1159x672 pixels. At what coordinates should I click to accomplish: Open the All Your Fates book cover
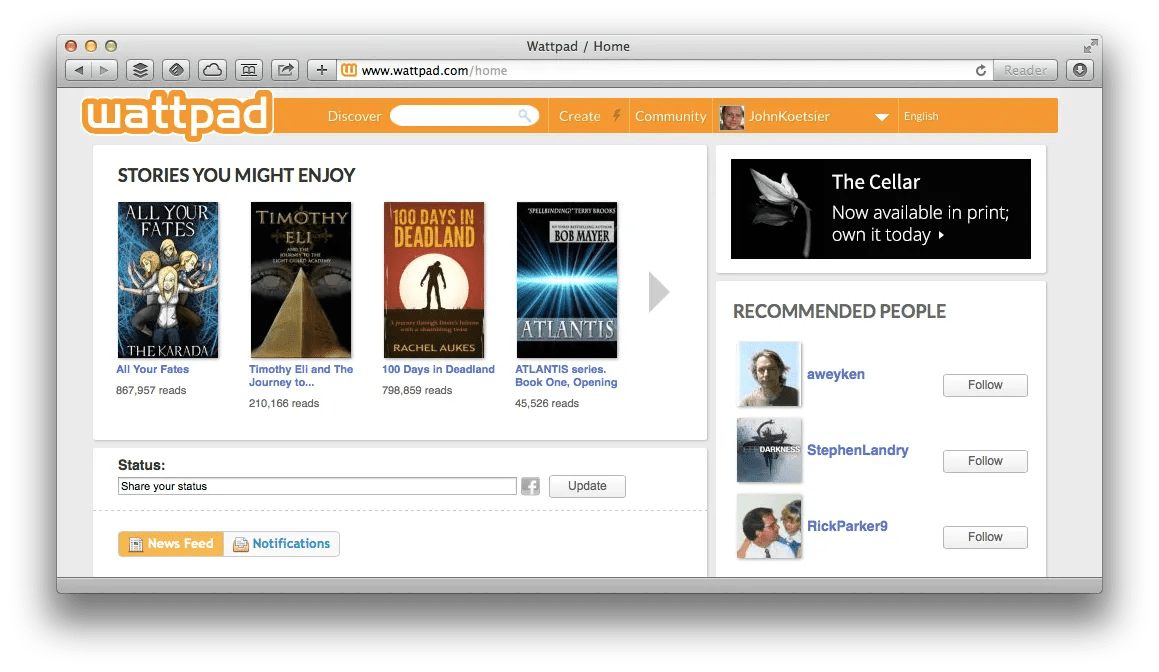click(x=168, y=280)
